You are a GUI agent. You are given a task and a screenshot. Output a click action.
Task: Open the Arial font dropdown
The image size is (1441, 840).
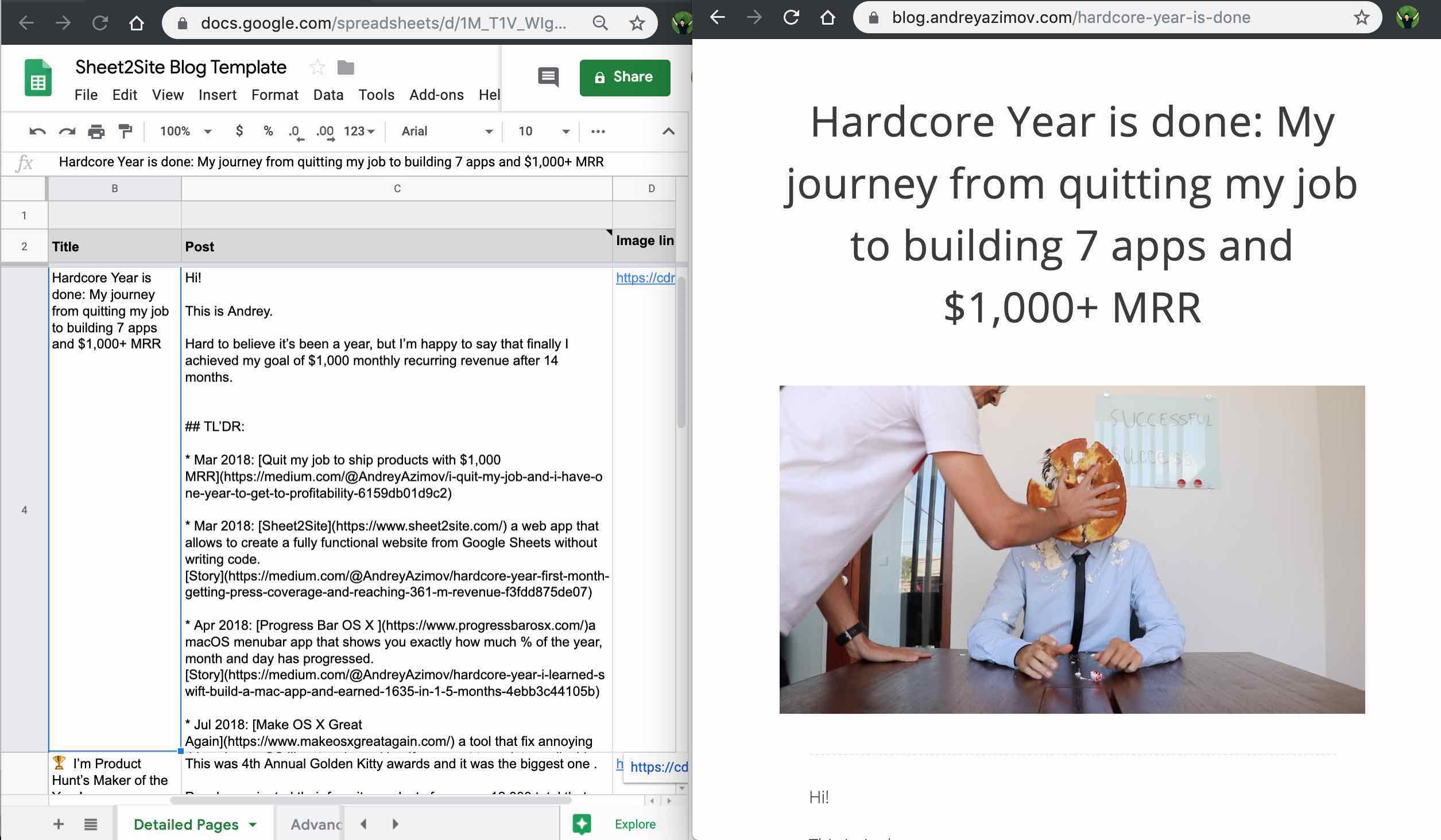click(x=447, y=131)
